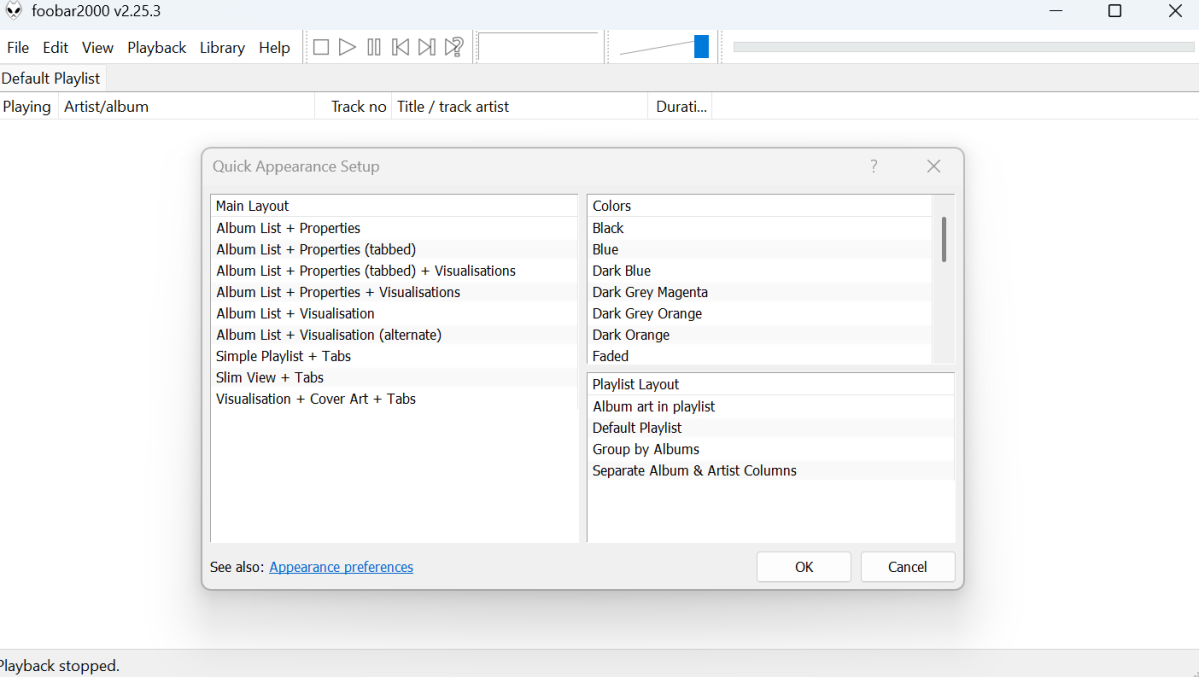Screen dimensions: 1199x677
Task: Select the Play icon in the toolbar
Action: tap(346, 46)
